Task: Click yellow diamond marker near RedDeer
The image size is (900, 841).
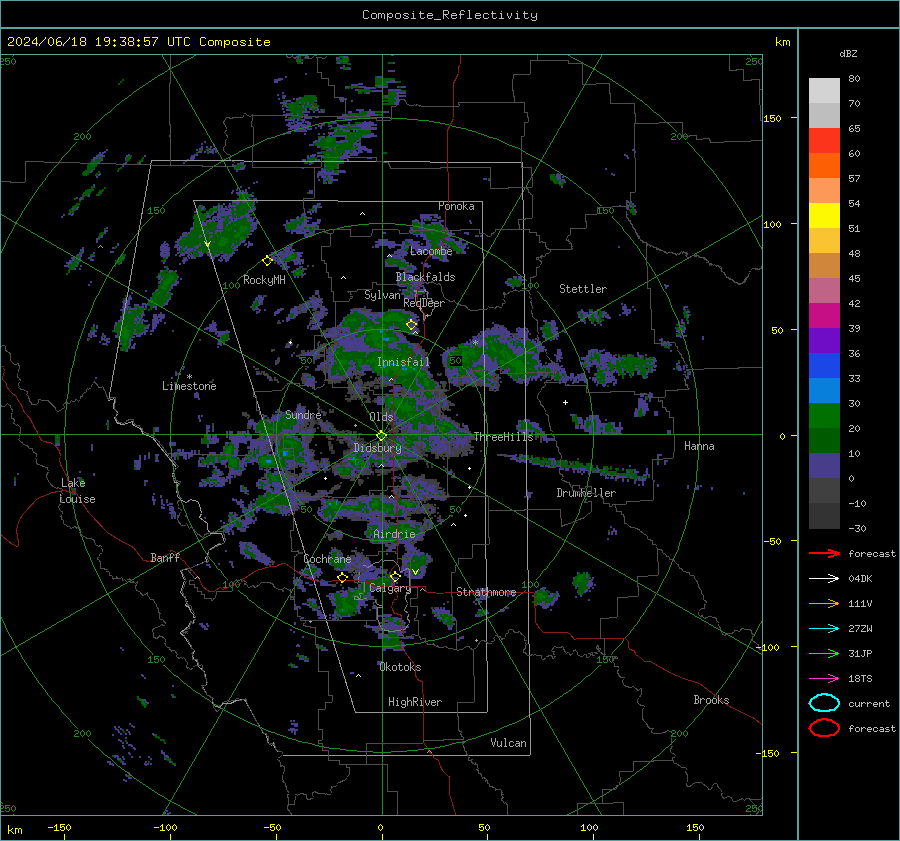Action: pyautogui.click(x=412, y=325)
